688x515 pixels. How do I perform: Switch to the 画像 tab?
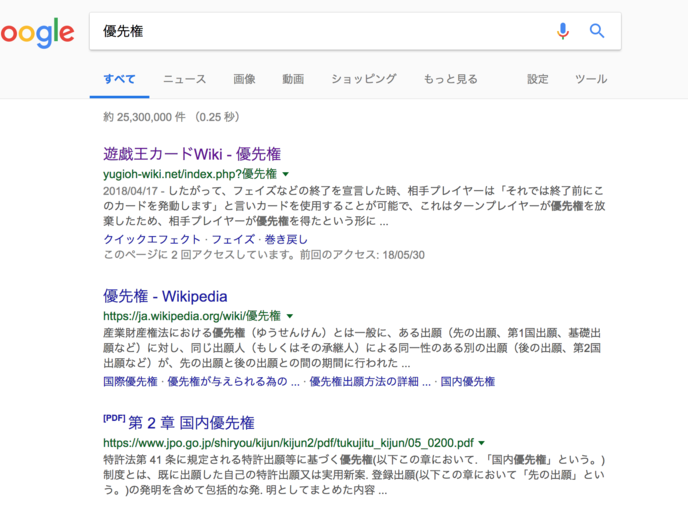click(x=244, y=79)
